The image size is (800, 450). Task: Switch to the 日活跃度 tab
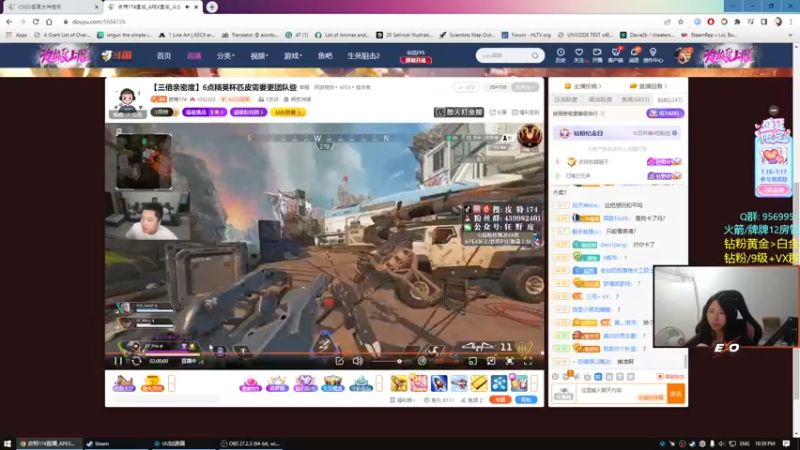point(565,100)
